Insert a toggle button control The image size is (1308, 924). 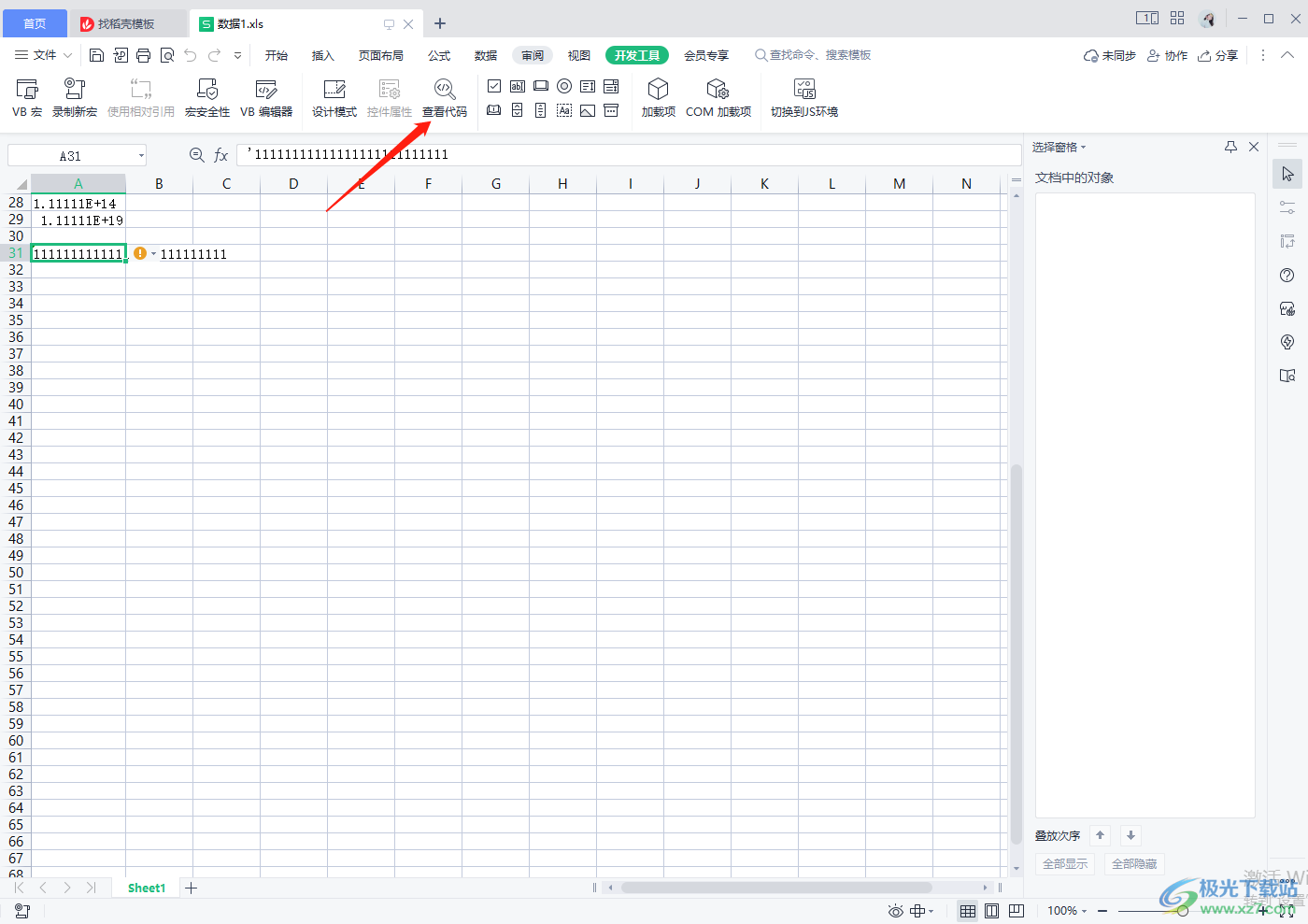(494, 110)
